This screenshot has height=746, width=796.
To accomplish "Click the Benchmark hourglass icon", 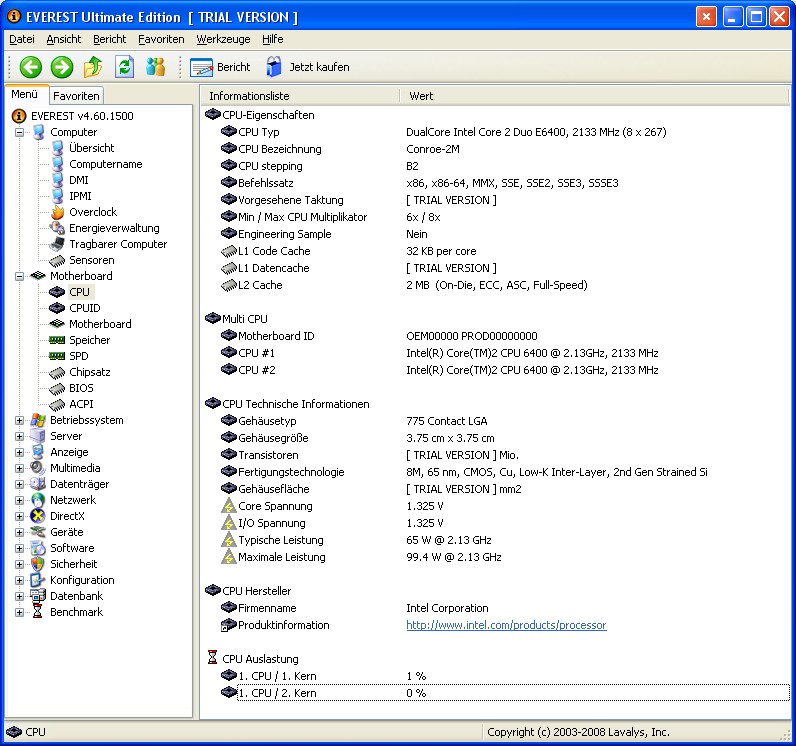I will pyautogui.click(x=38, y=612).
